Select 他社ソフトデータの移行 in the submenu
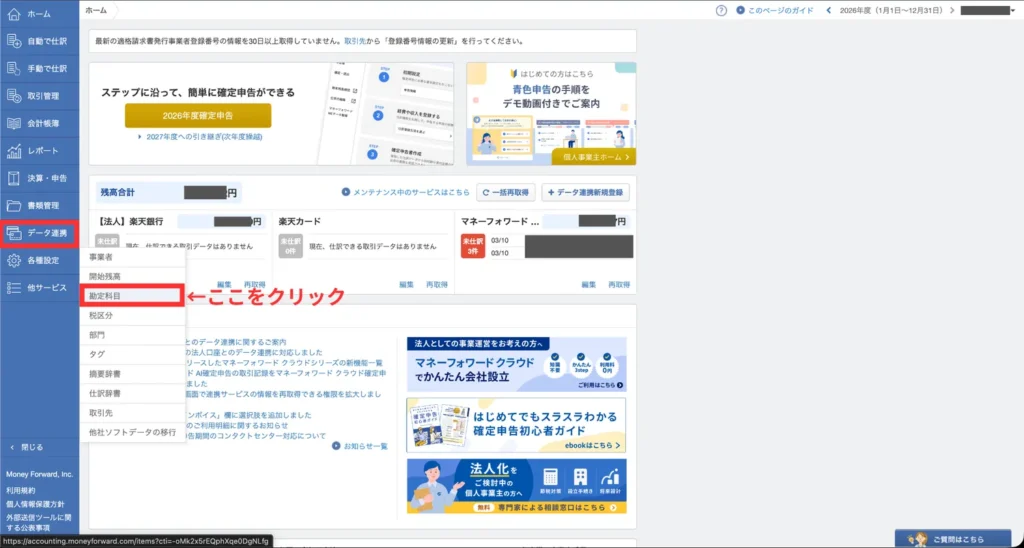1024x548 pixels. [133, 433]
